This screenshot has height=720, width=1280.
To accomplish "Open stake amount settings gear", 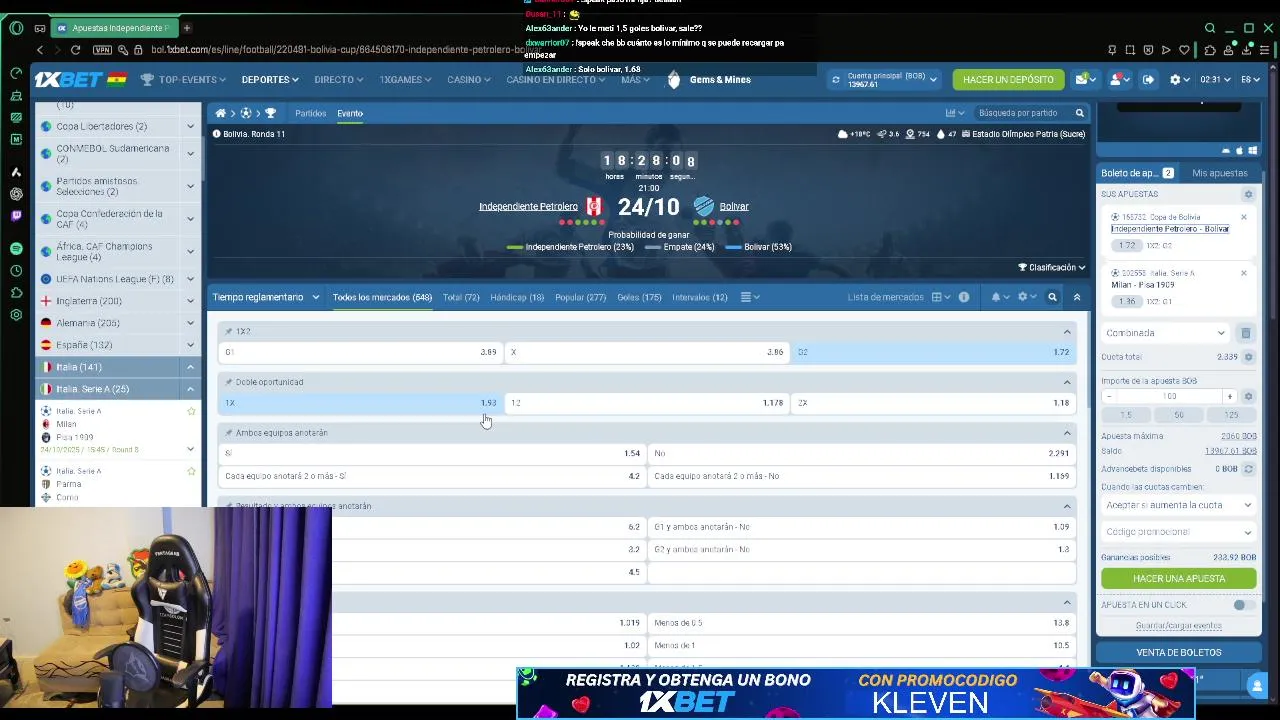I will point(1248,396).
